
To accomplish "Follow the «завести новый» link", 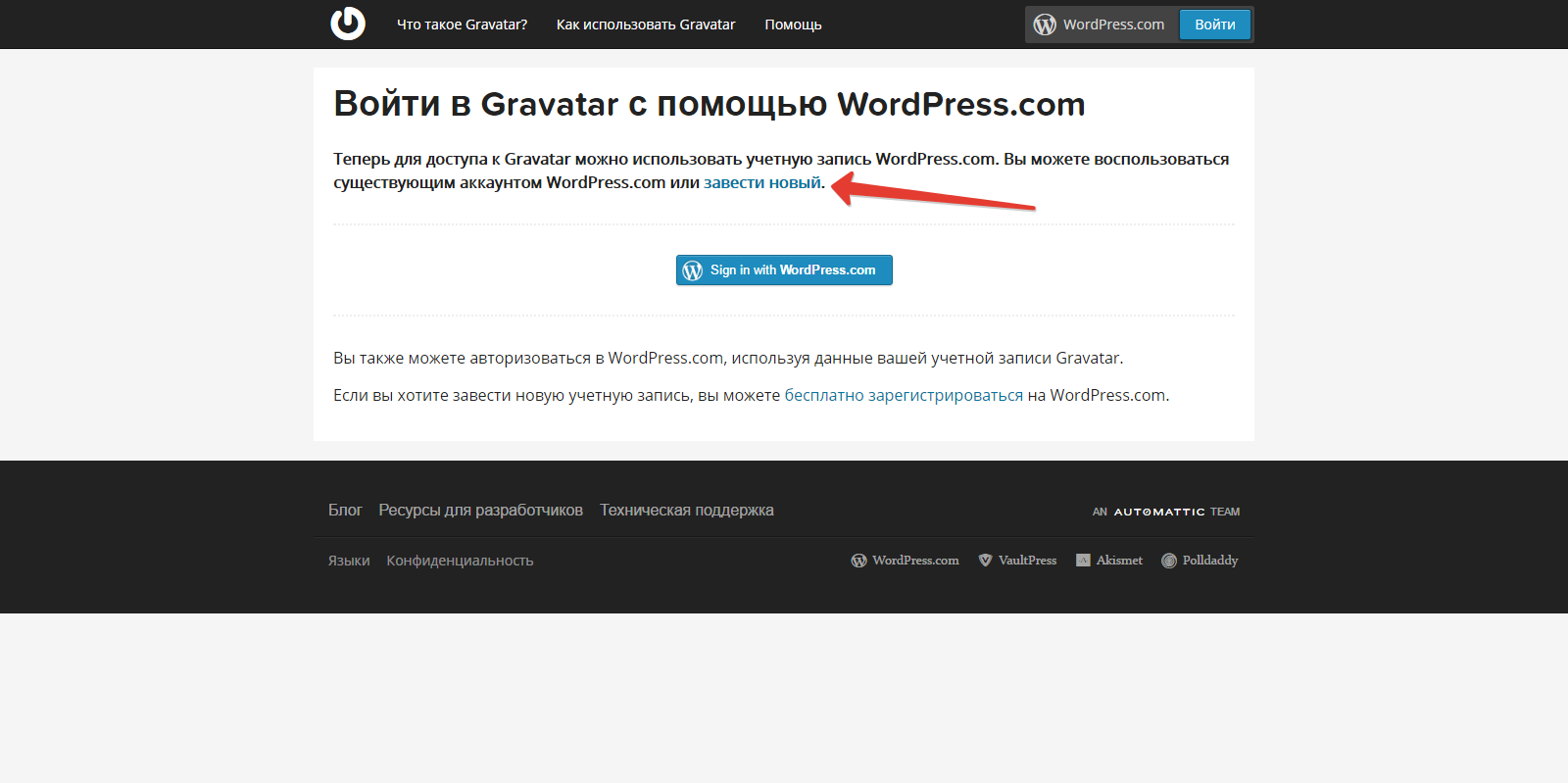I will pyautogui.click(x=762, y=182).
